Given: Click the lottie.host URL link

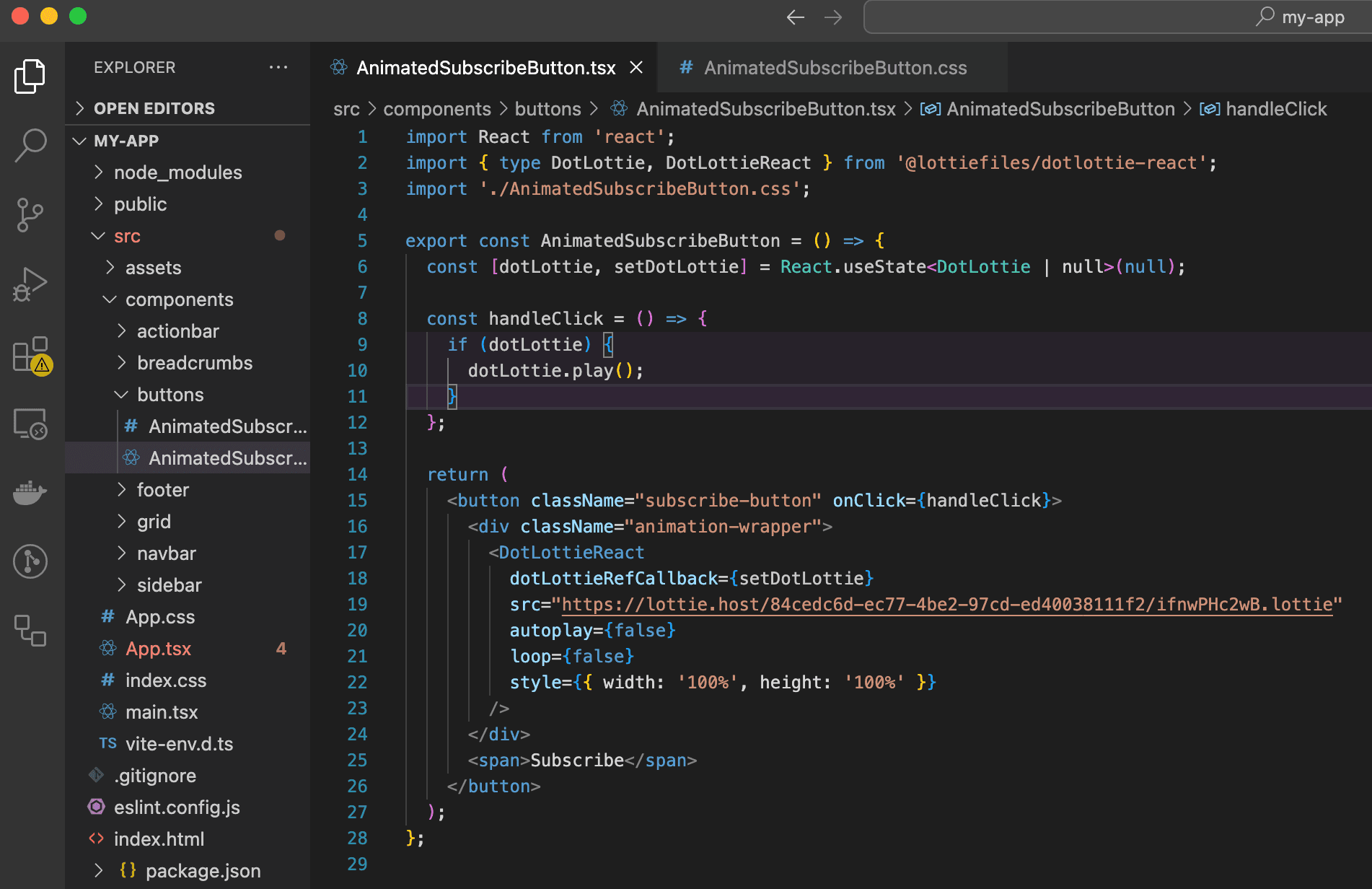Looking at the screenshot, I should [946, 604].
